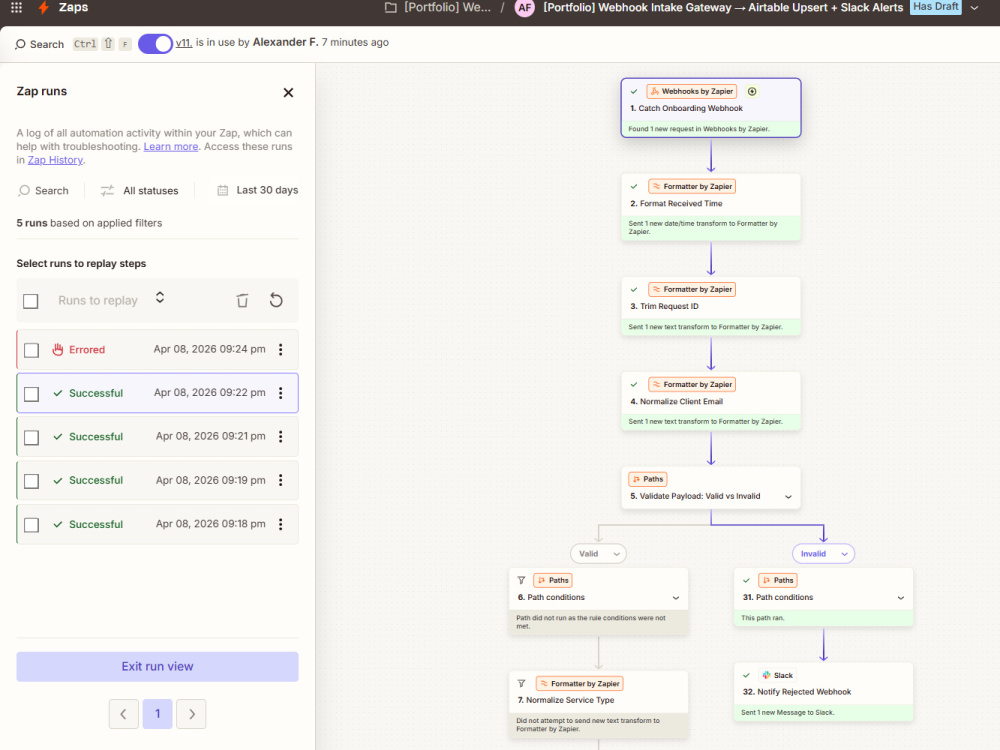Expand step 6 Path conditions chevron
Image resolution: width=1000 pixels, height=750 pixels.
tap(676, 598)
